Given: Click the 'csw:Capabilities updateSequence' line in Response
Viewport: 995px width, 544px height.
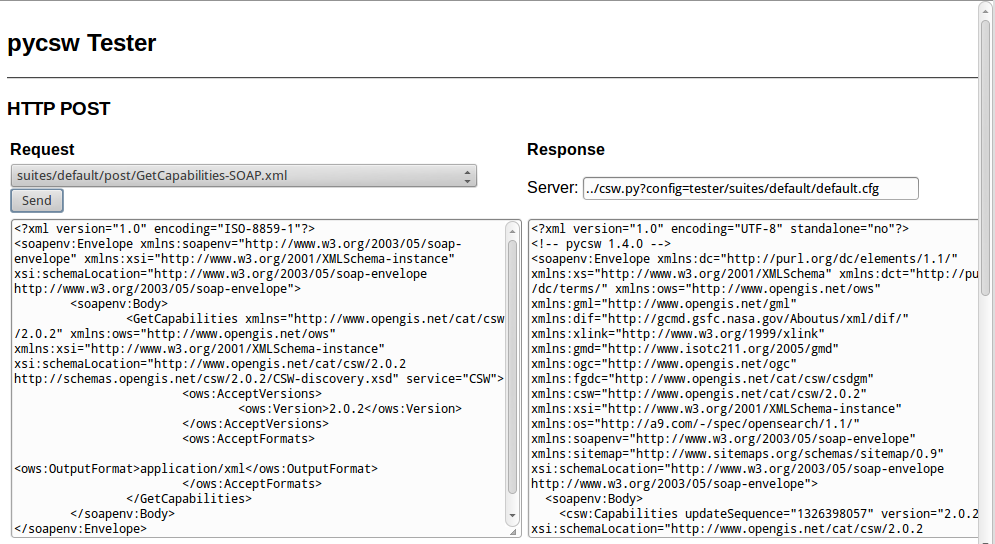Looking at the screenshot, I should click(x=768, y=514).
